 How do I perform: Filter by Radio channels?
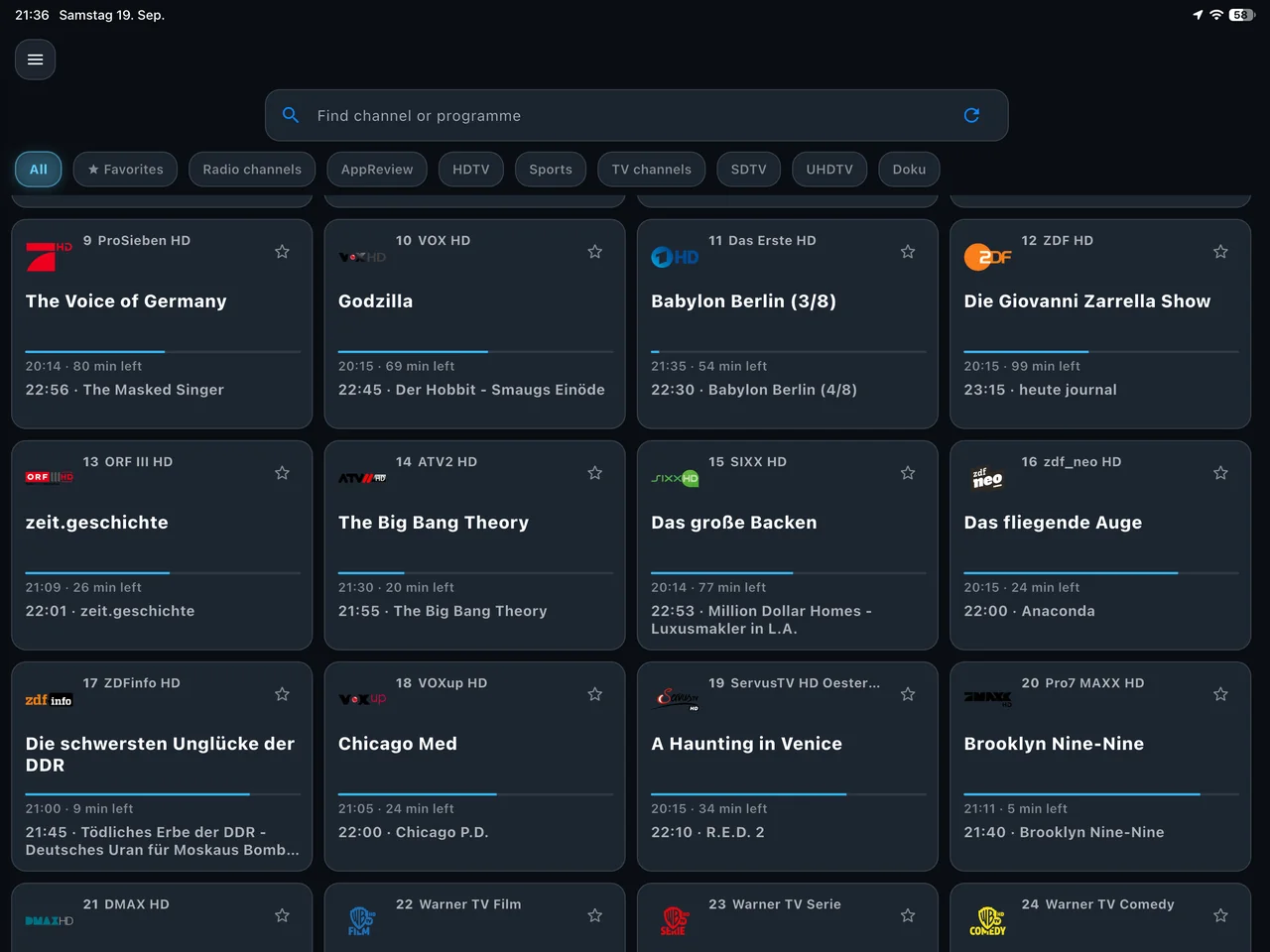[252, 170]
